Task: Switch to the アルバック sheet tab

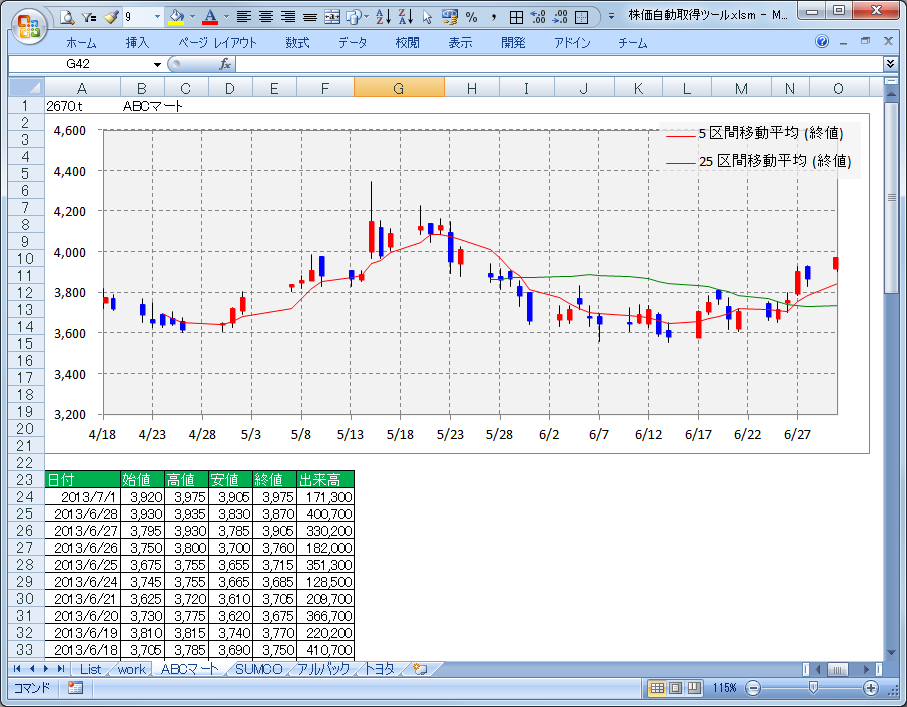Action: 323,669
